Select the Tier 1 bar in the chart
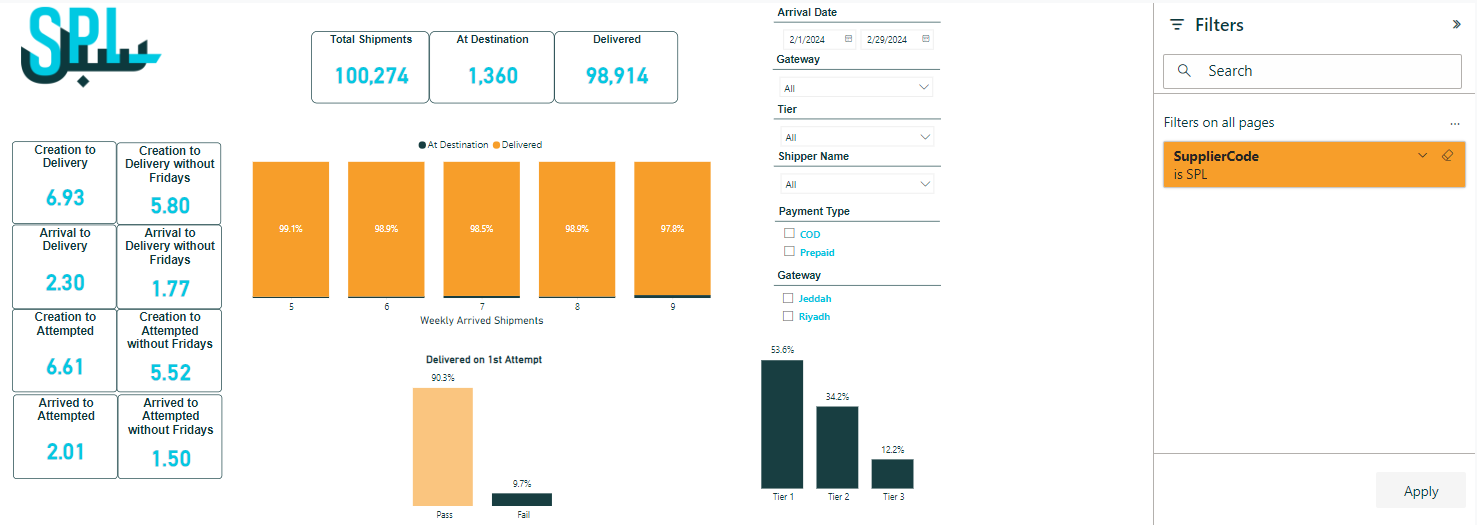1477x525 pixels. click(x=781, y=423)
